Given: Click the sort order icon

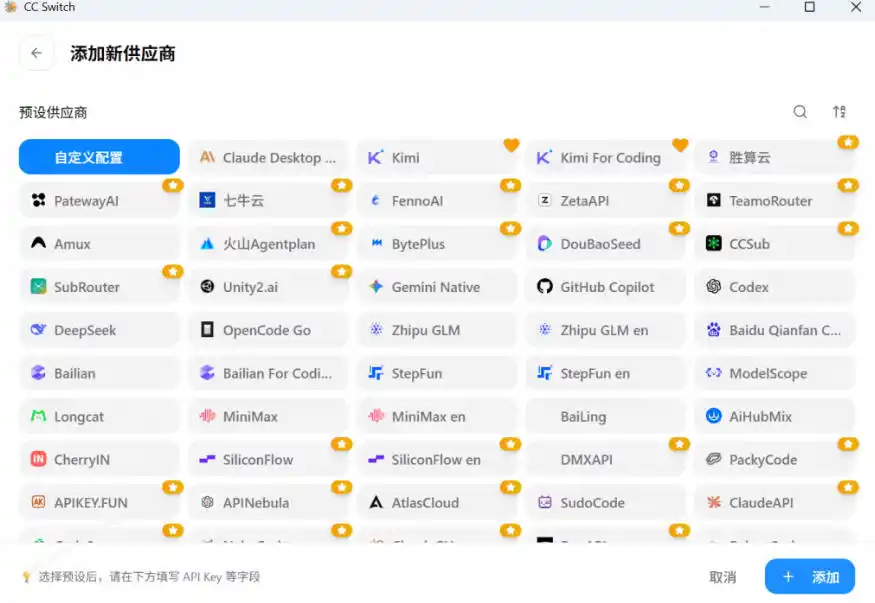Looking at the screenshot, I should 839,112.
